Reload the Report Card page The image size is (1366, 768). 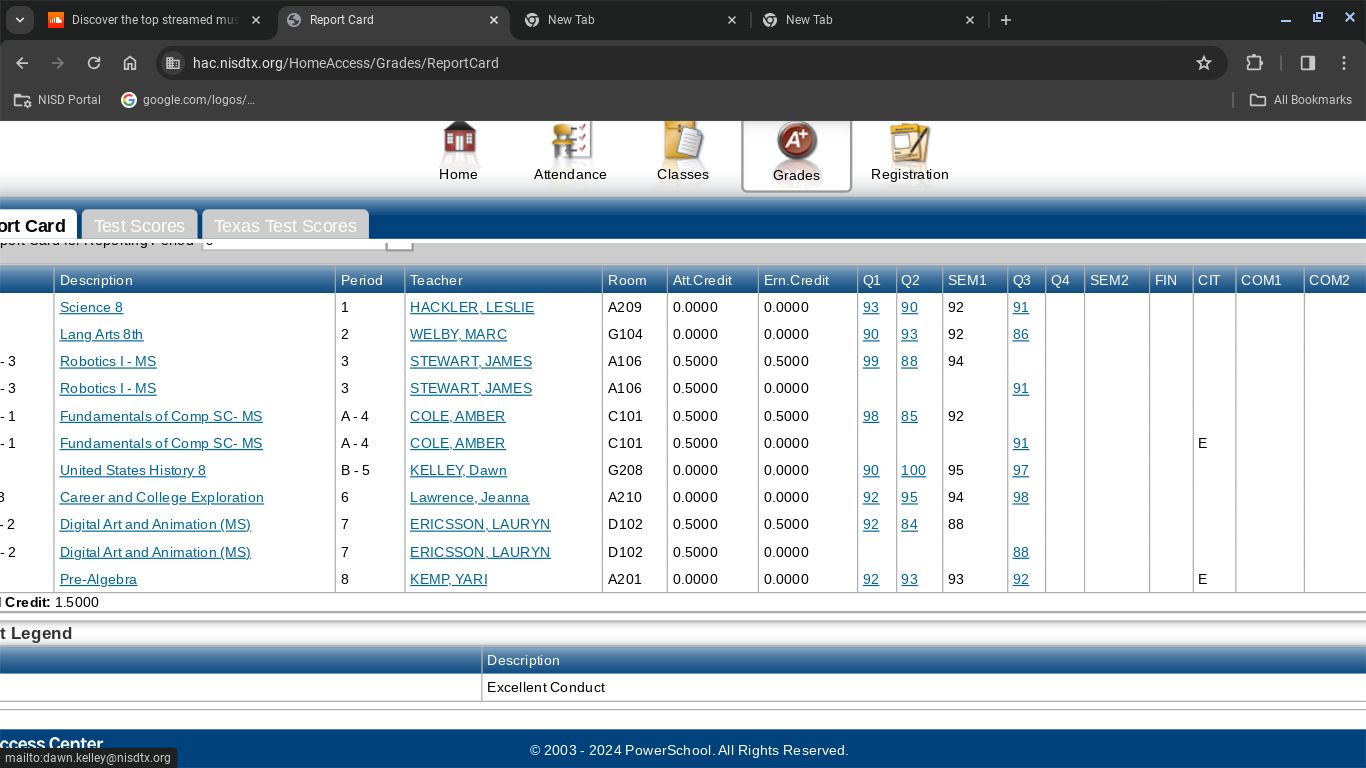coord(94,63)
